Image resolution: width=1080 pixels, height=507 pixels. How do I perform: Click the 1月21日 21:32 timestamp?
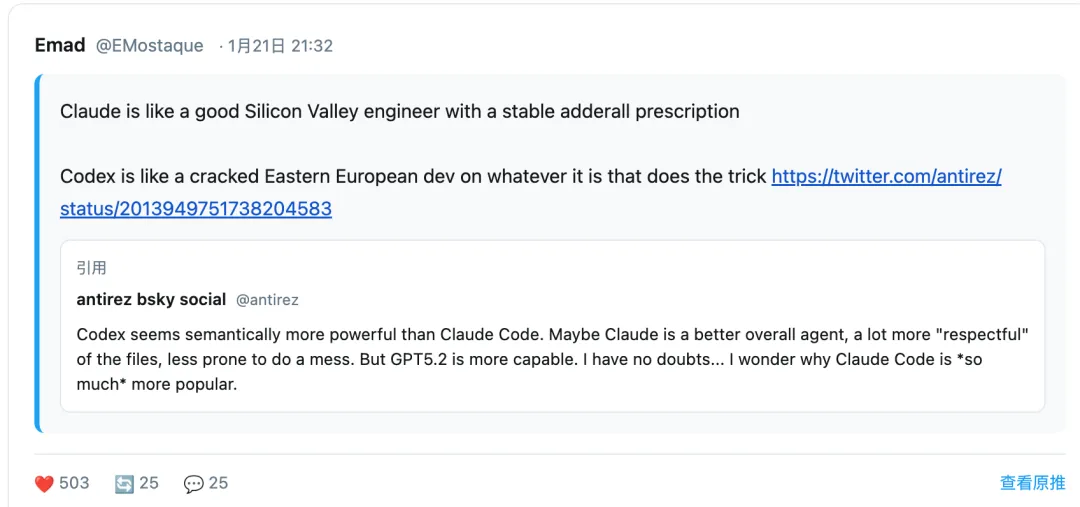[x=280, y=46]
